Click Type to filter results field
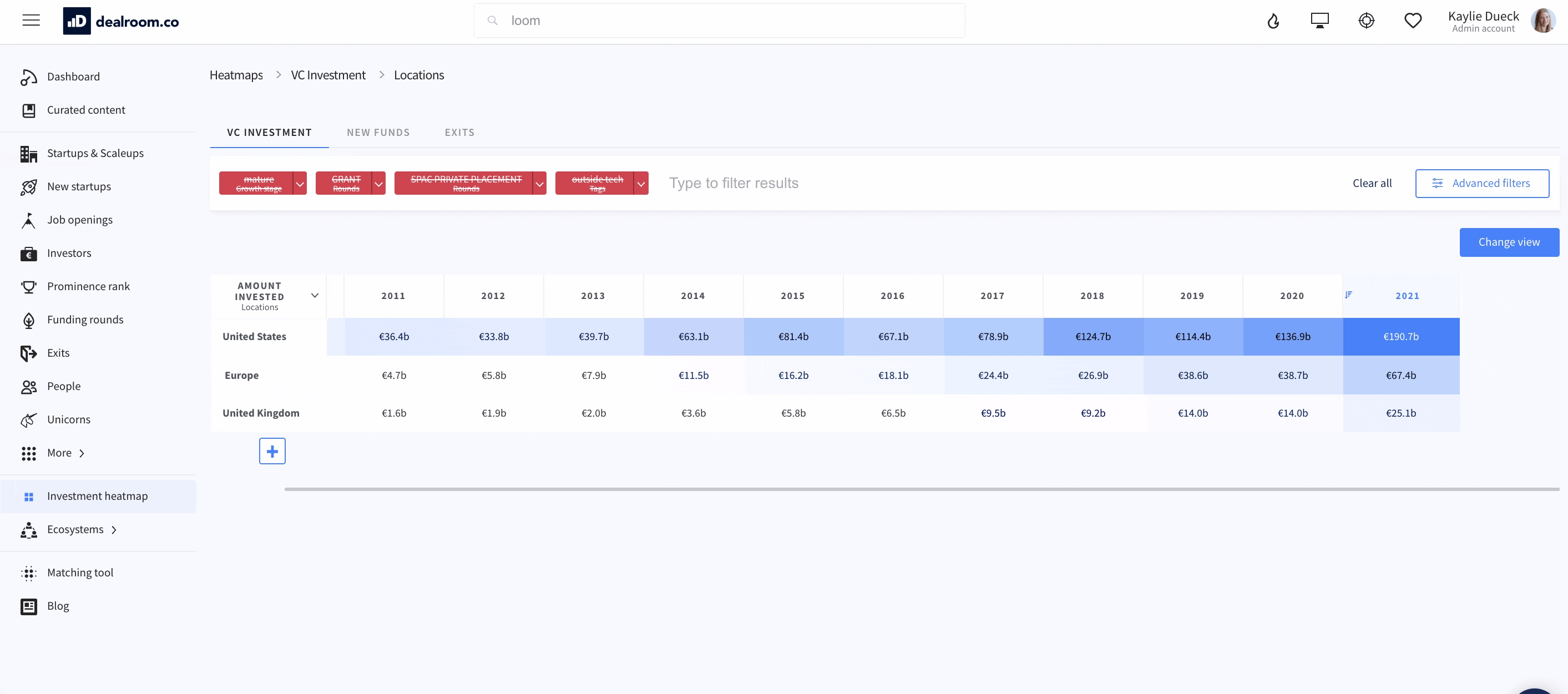 [734, 183]
